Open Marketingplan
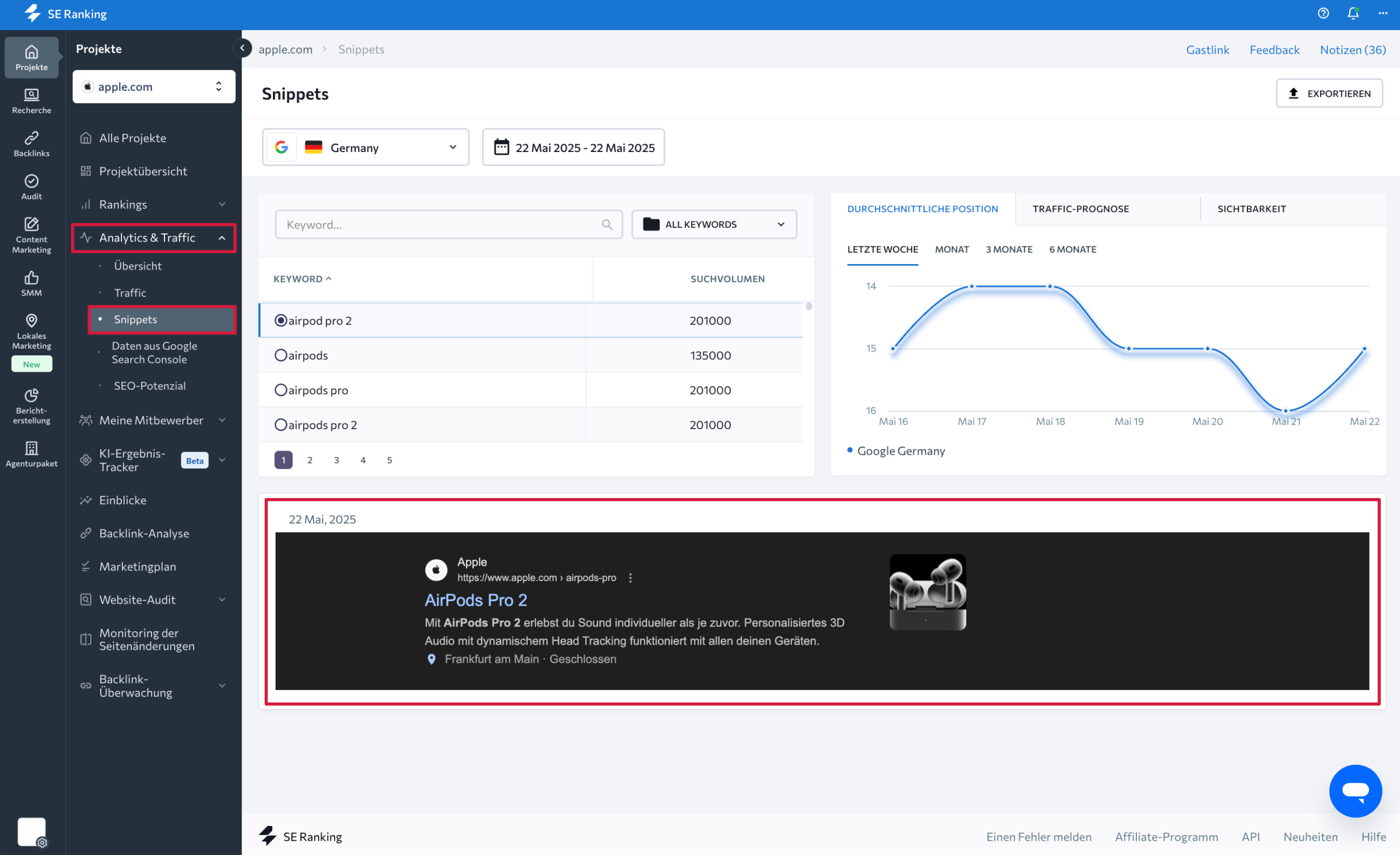 click(x=137, y=566)
